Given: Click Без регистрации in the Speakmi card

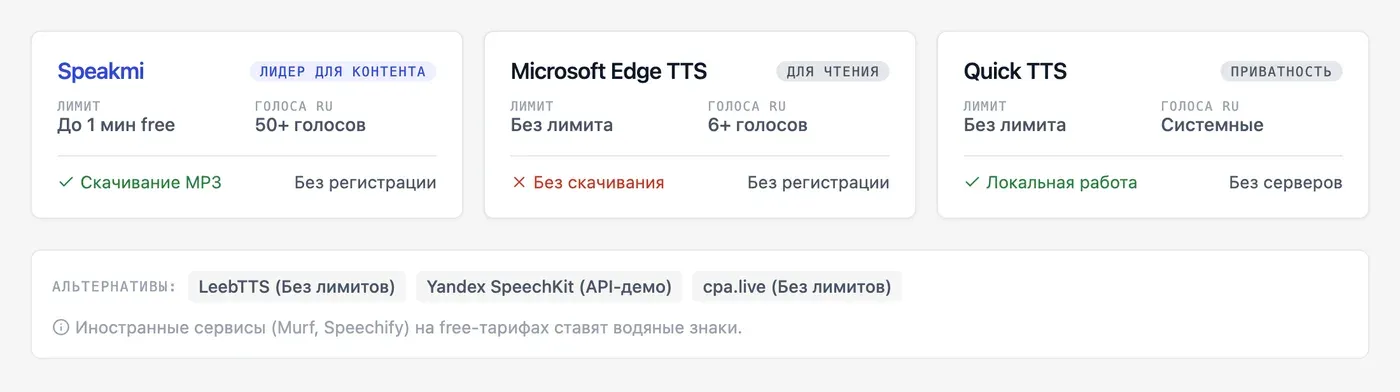Looking at the screenshot, I should pyautogui.click(x=365, y=183).
